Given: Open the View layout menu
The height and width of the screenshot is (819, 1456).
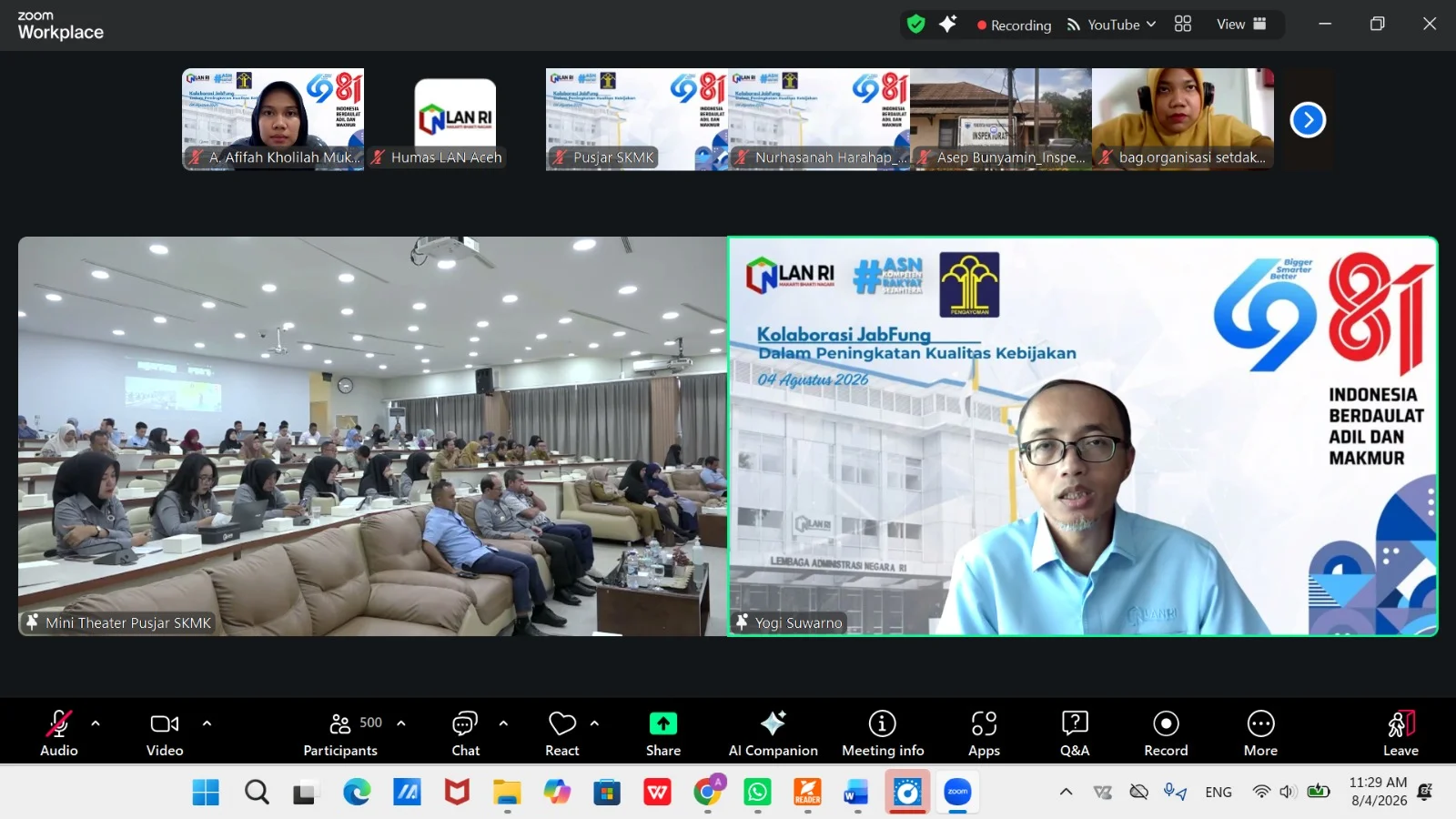Looking at the screenshot, I should pos(1241,25).
